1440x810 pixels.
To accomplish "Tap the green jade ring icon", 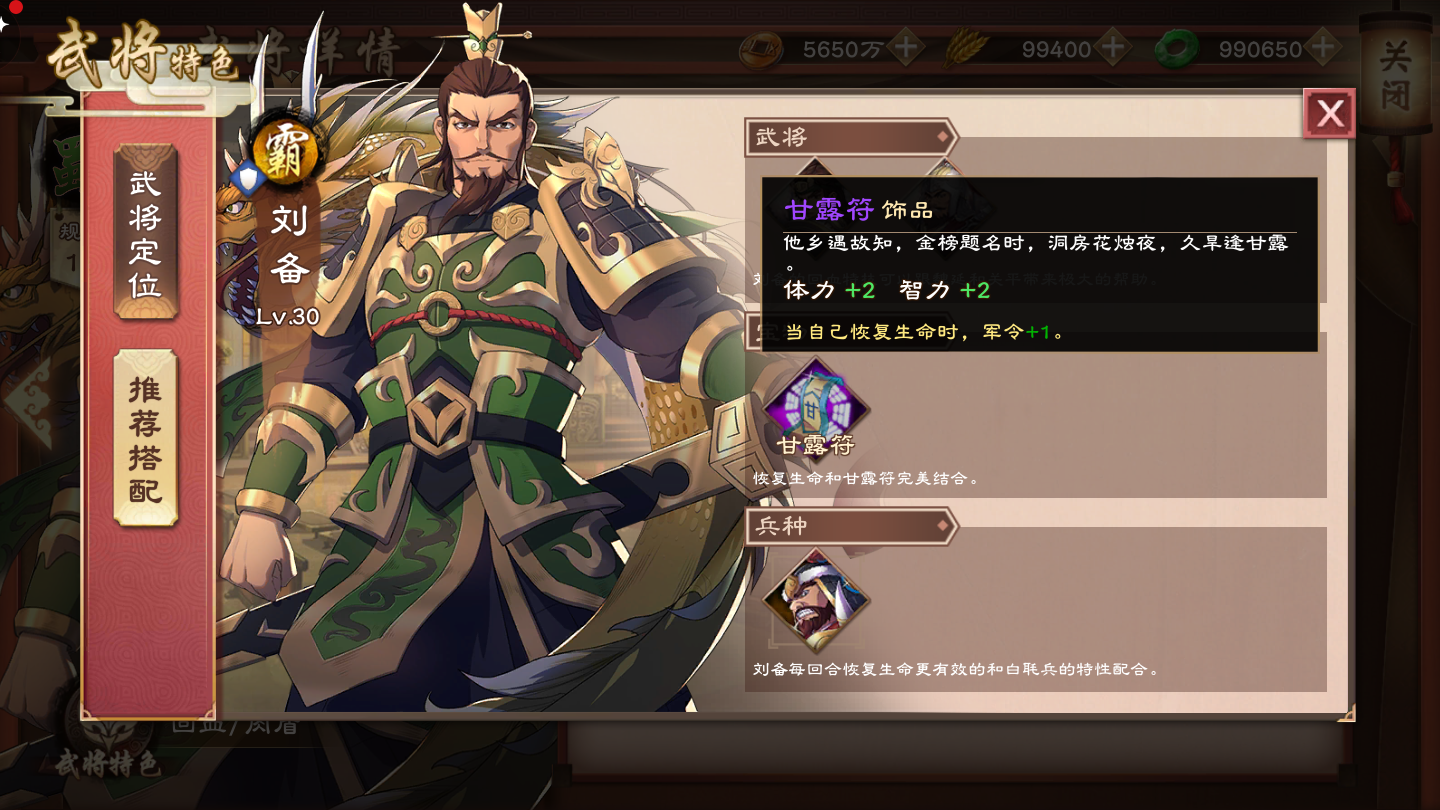I will [x=1177, y=49].
